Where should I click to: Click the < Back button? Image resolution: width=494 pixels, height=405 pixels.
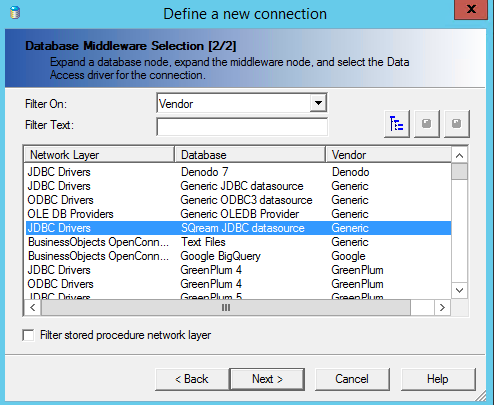[x=192, y=379]
